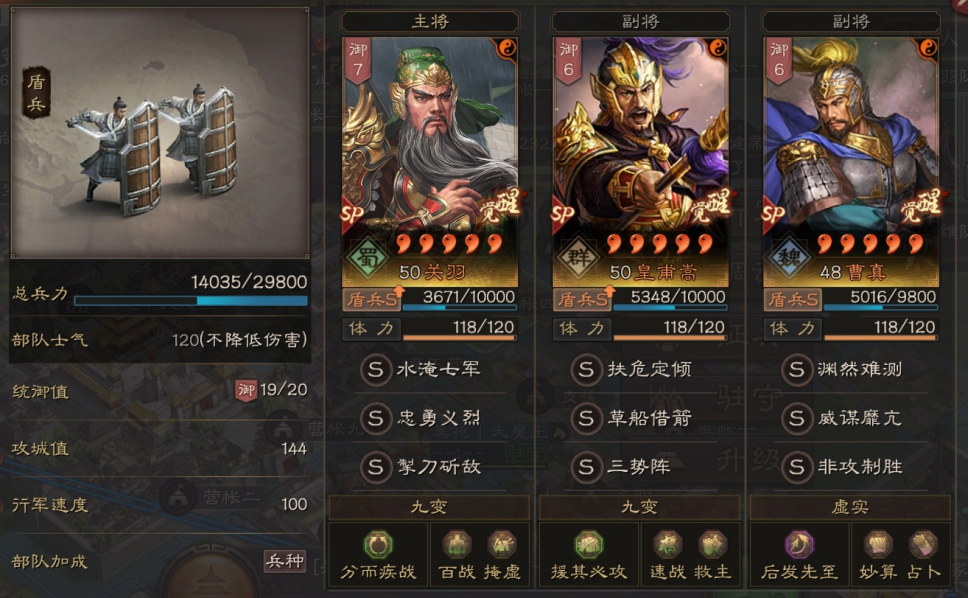This screenshot has height=598, width=969.
Task: Open the 皇甫嵩 general portrait card
Action: [641, 162]
